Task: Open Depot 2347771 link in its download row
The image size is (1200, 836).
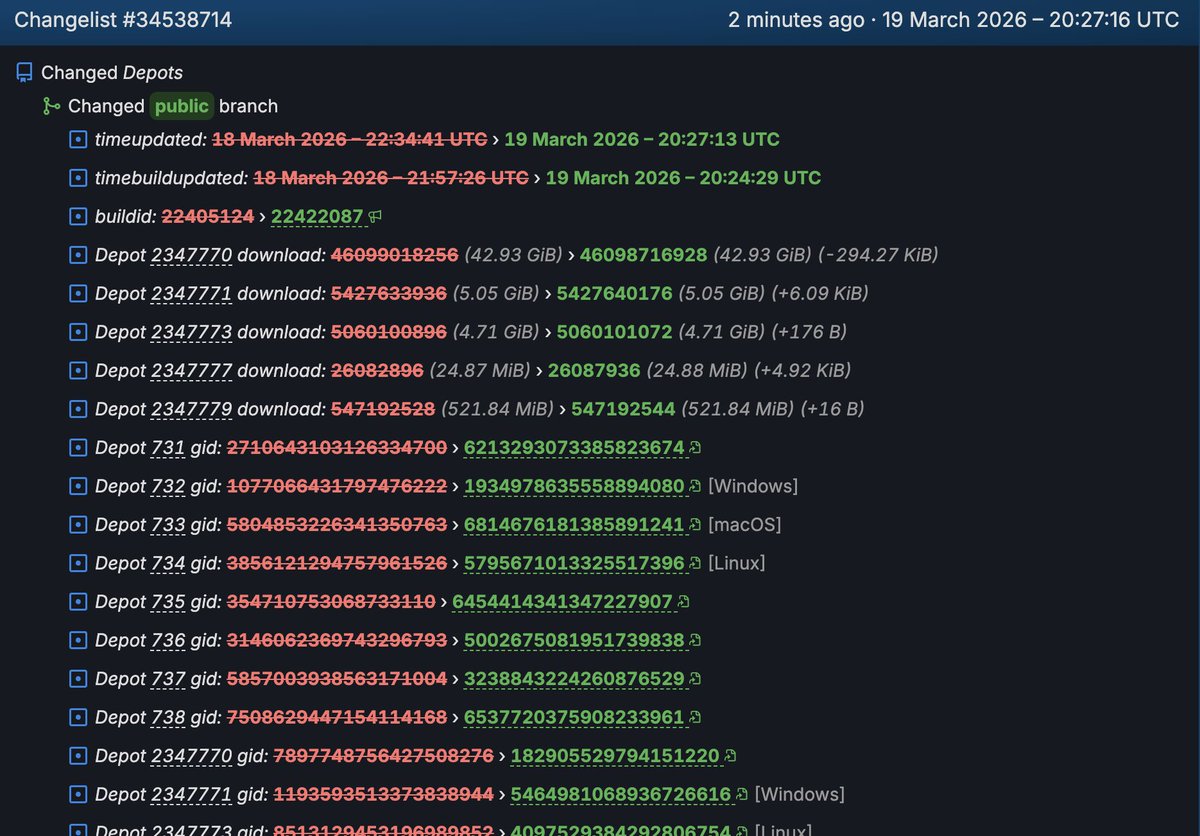Action: 192,293
